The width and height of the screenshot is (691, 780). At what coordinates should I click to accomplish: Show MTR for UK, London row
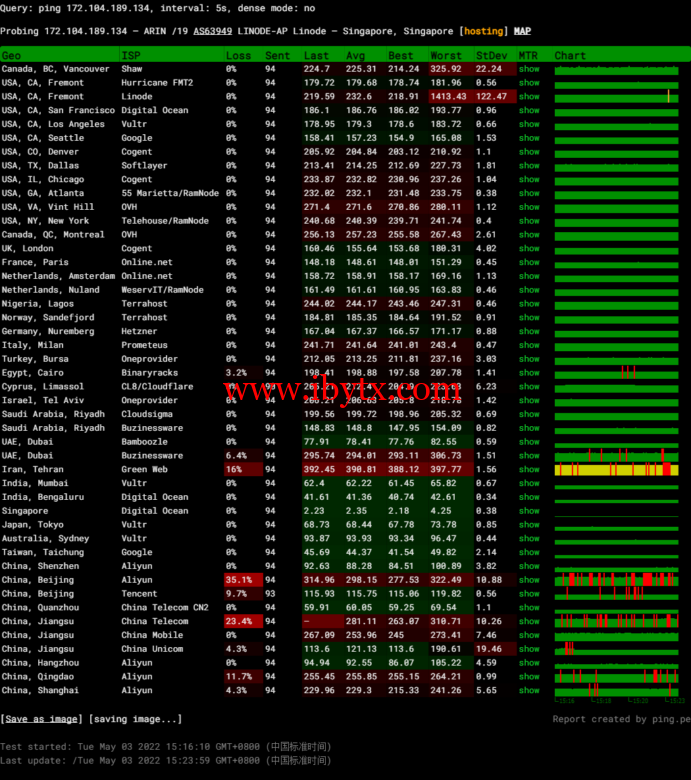[529, 248]
